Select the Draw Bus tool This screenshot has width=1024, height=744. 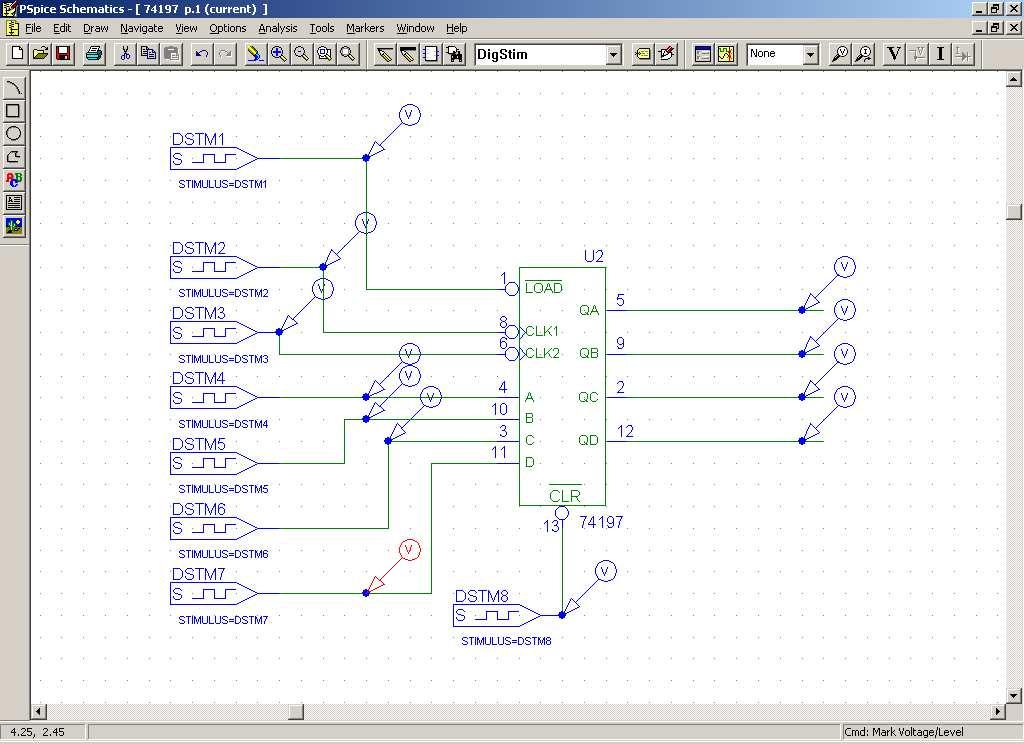click(x=408, y=54)
